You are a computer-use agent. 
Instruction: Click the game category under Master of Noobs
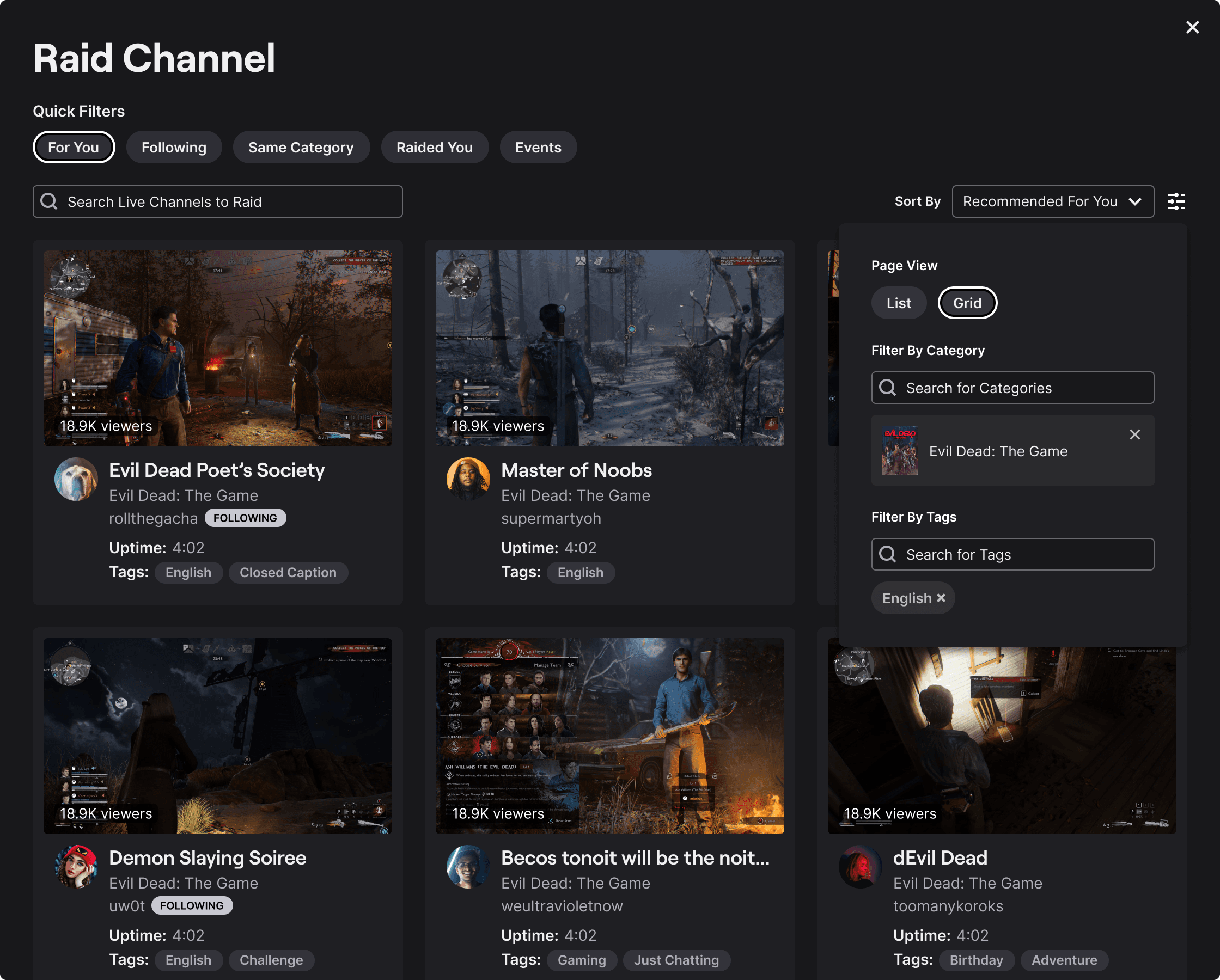click(576, 495)
